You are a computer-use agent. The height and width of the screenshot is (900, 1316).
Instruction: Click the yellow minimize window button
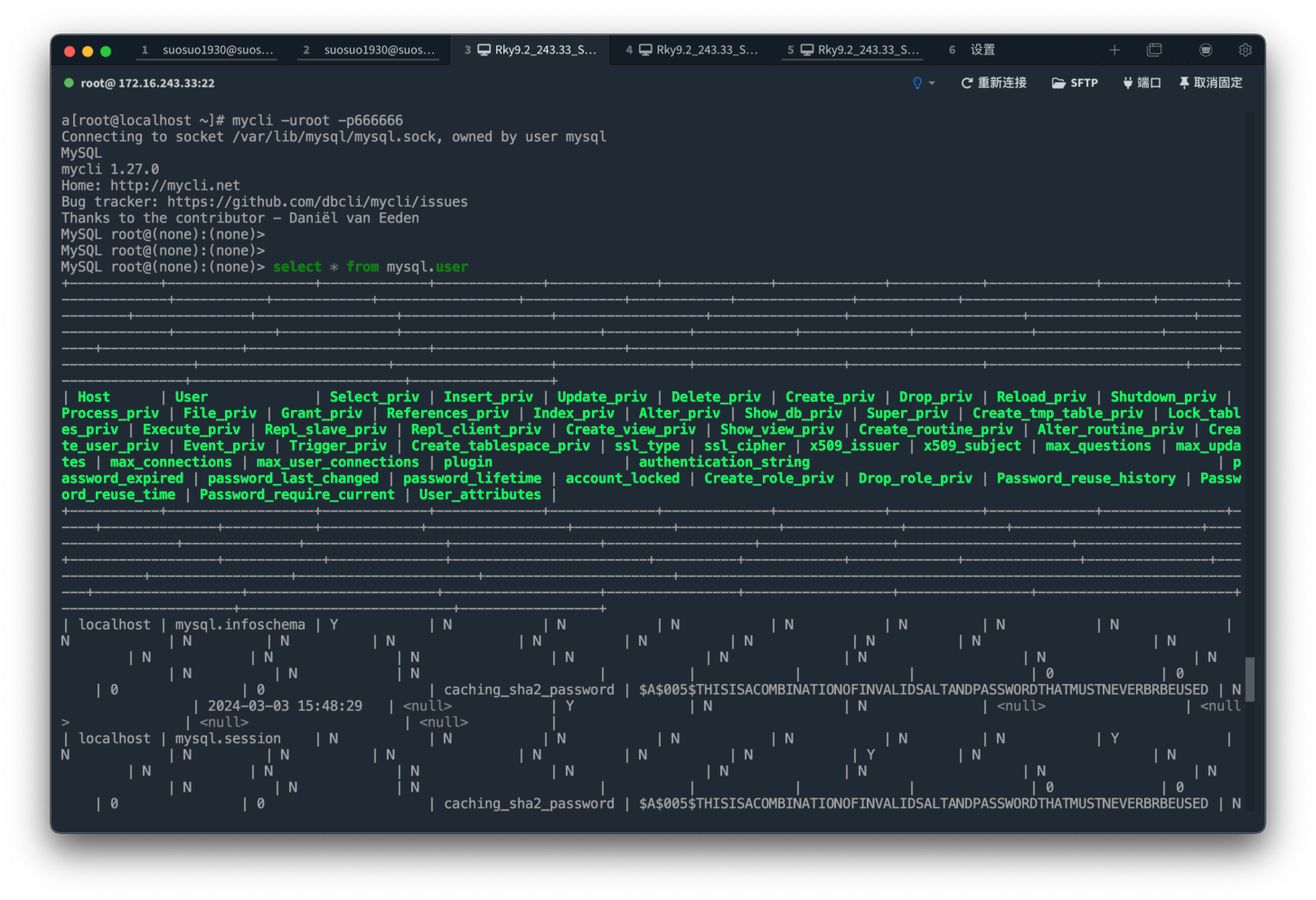click(x=88, y=52)
